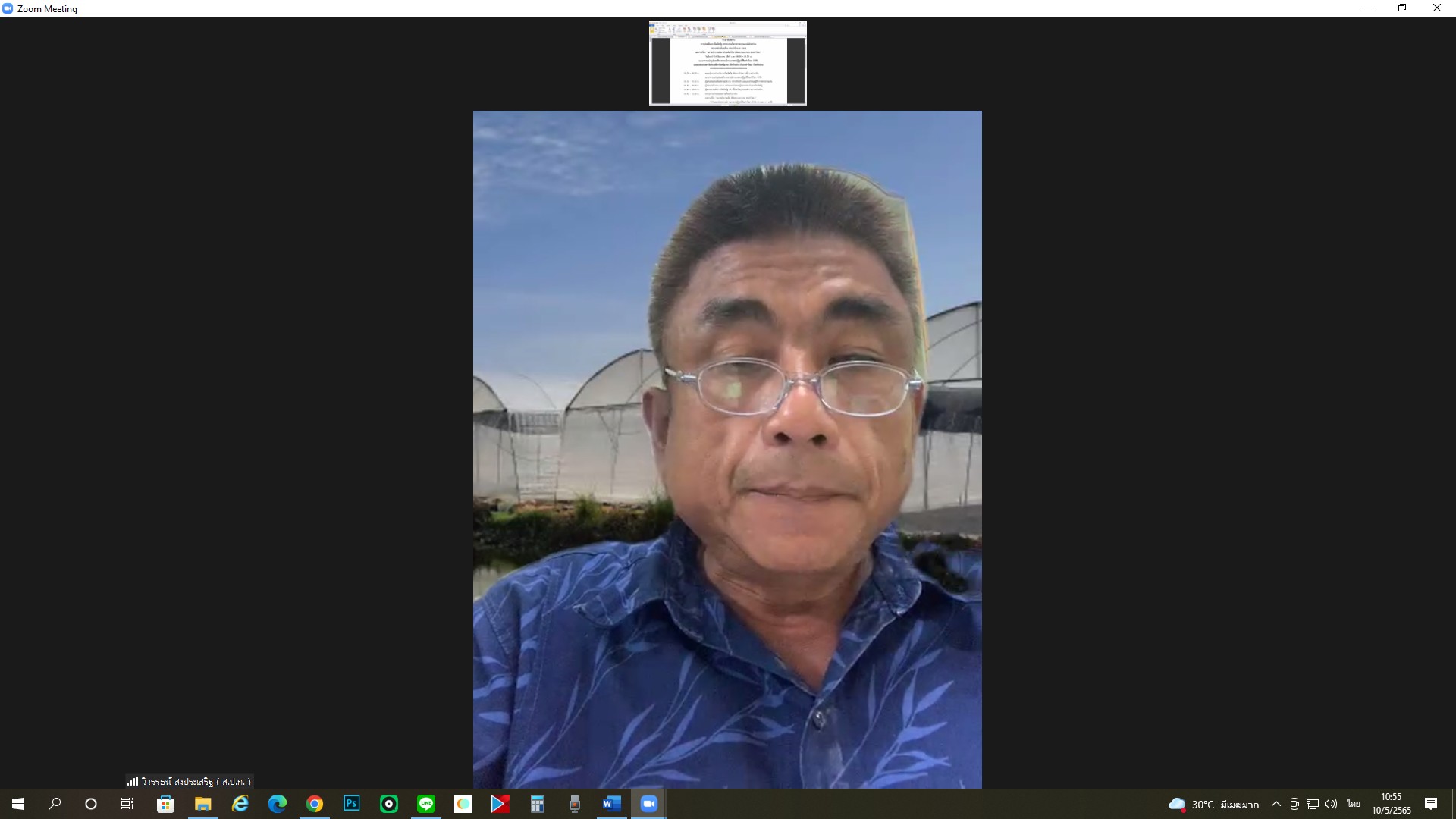Open the green circular recorder app icon
Viewport: 1456px width, 819px height.
388,804
